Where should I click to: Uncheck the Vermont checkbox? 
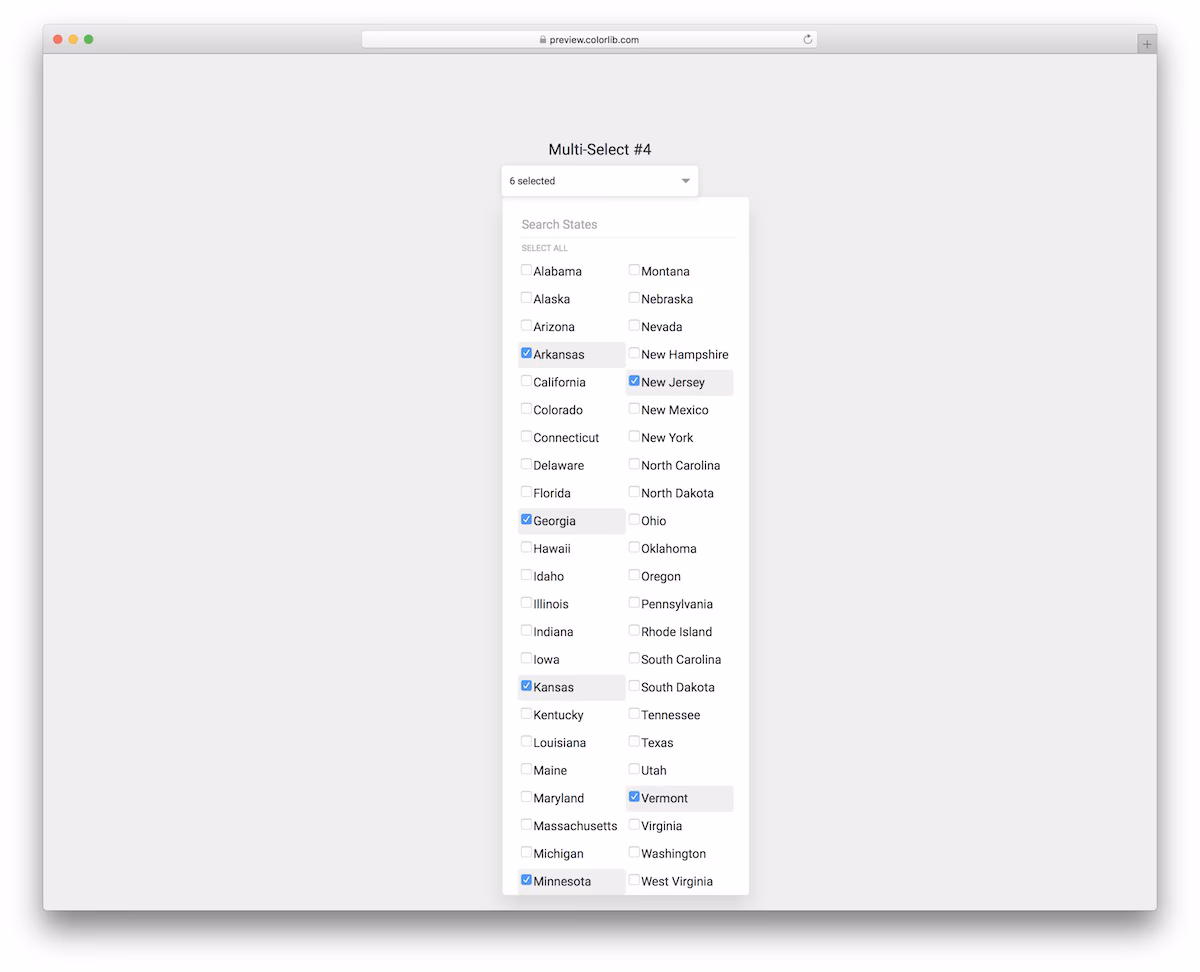tap(634, 797)
